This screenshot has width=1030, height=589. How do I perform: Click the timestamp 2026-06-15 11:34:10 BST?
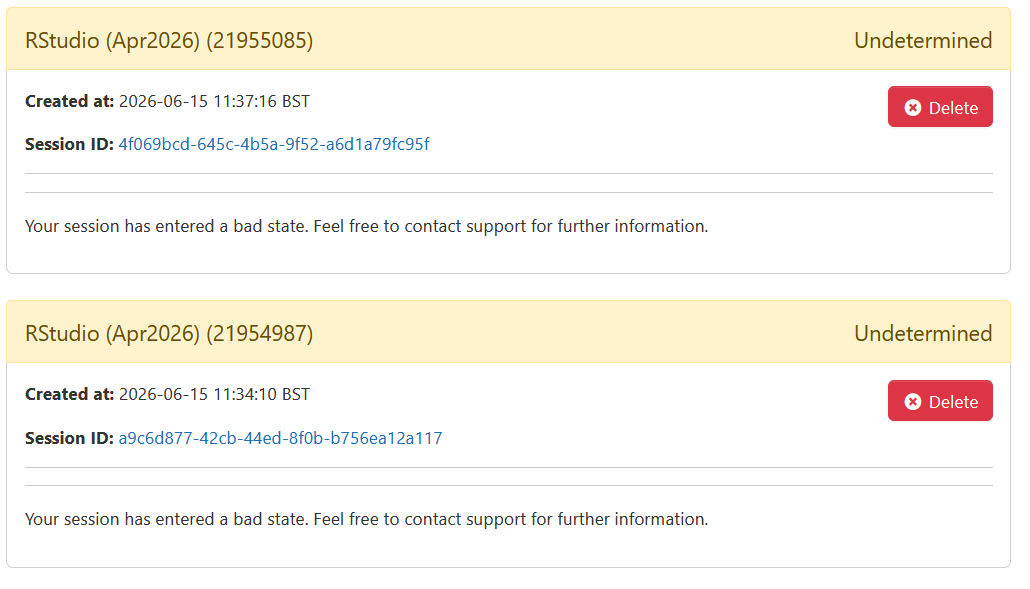tap(214, 394)
